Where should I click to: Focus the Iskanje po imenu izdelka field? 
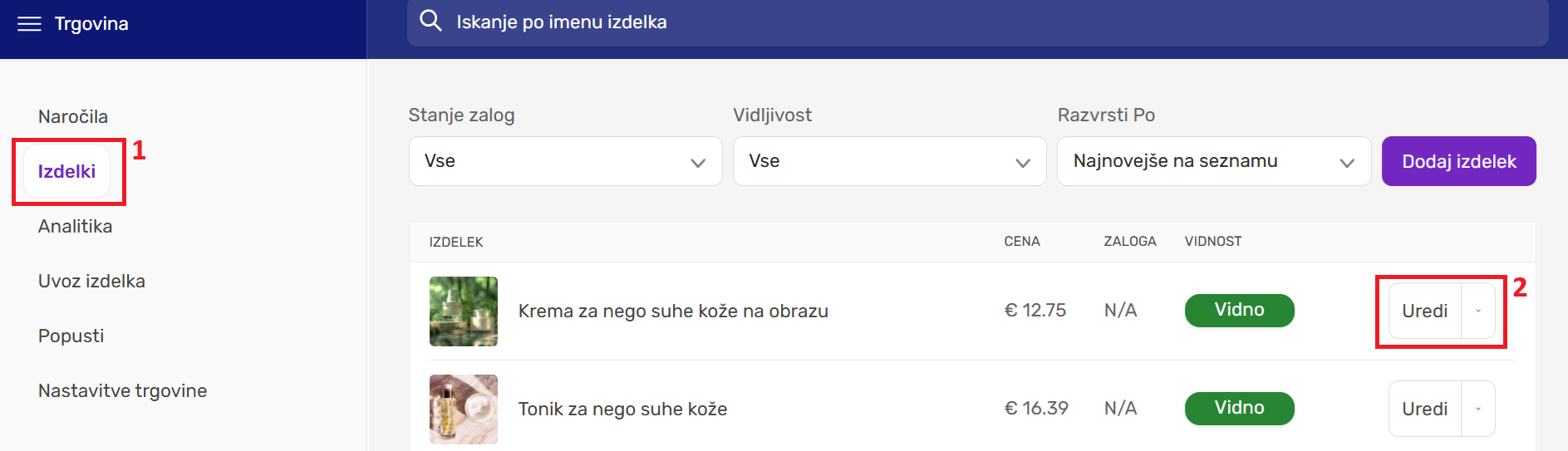[978, 22]
